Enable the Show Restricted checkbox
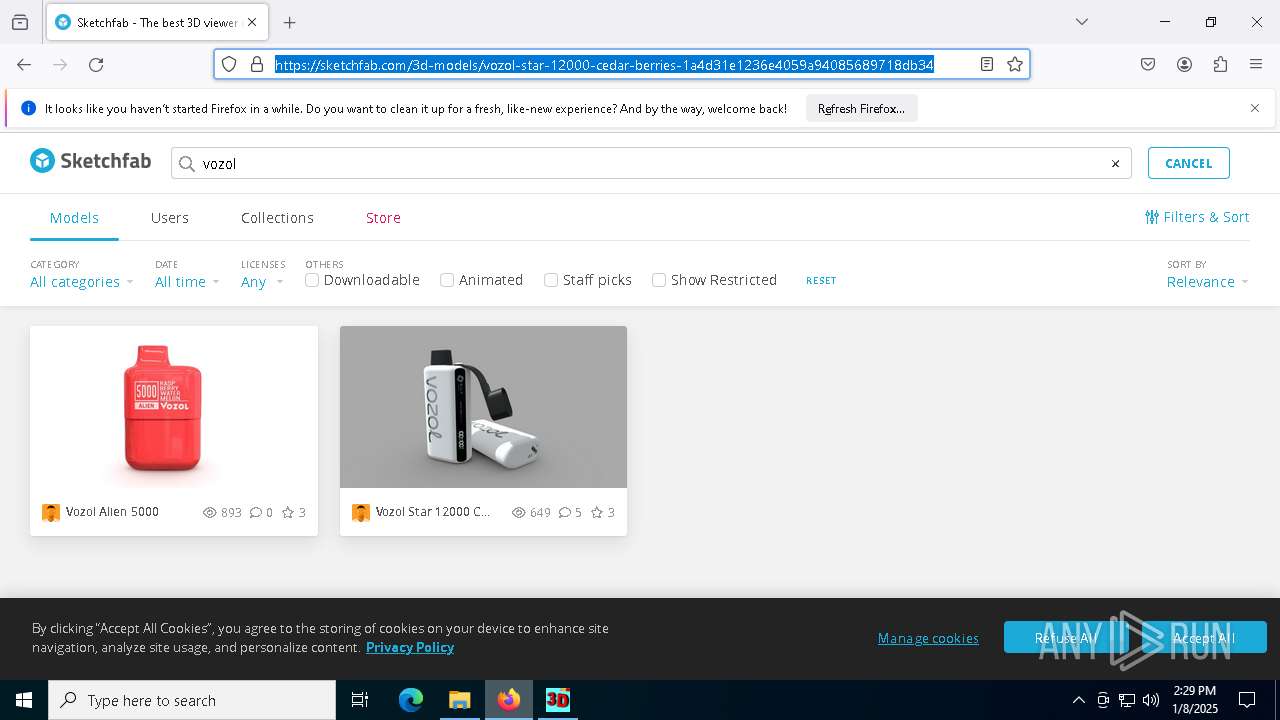 [x=659, y=280]
